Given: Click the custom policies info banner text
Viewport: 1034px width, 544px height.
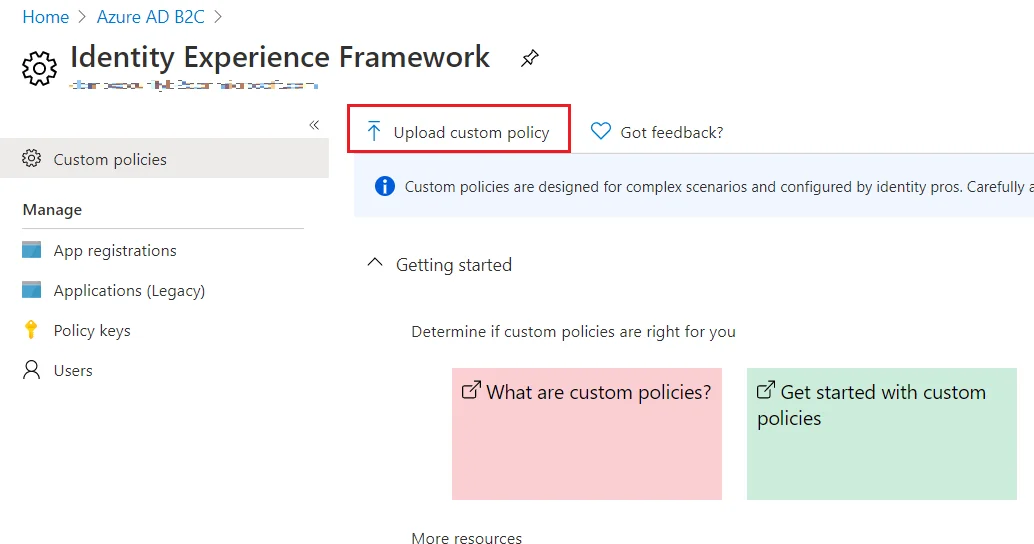Looking at the screenshot, I should tap(719, 187).
